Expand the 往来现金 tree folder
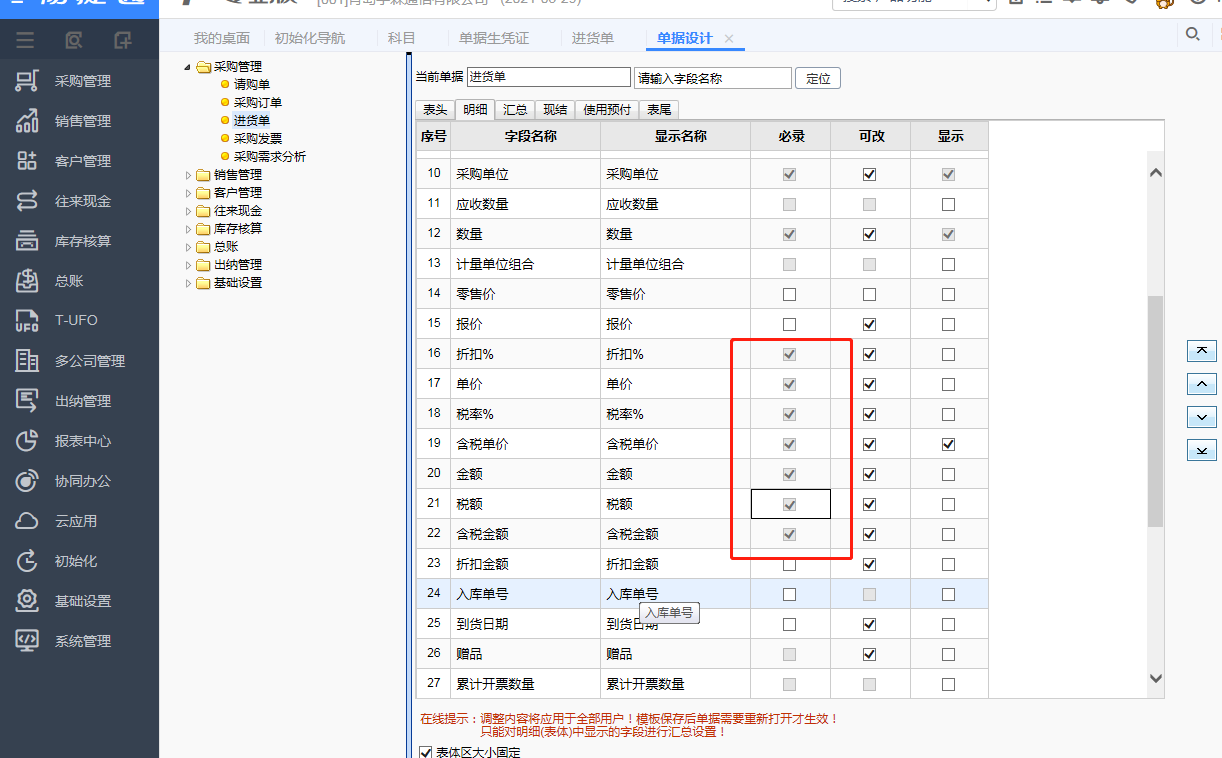This screenshot has width=1222, height=758. coord(187,211)
